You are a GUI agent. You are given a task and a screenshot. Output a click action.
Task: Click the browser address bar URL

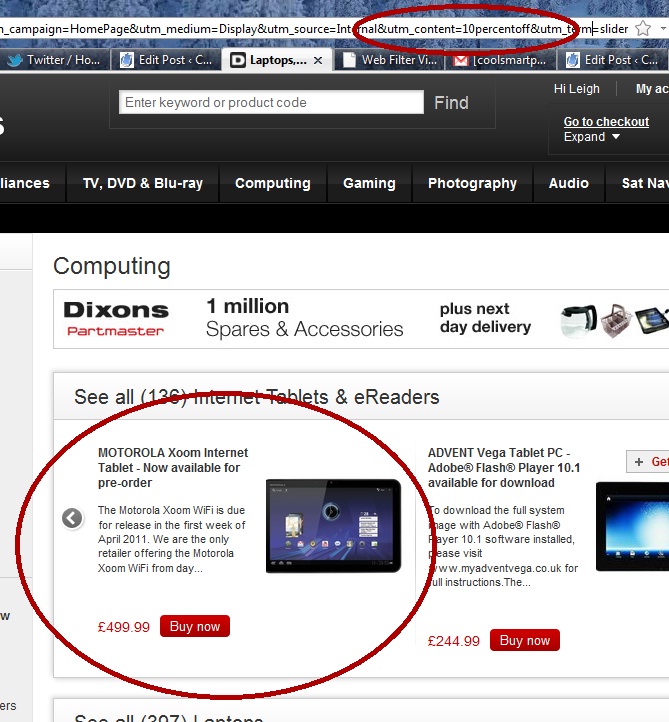[314, 29]
